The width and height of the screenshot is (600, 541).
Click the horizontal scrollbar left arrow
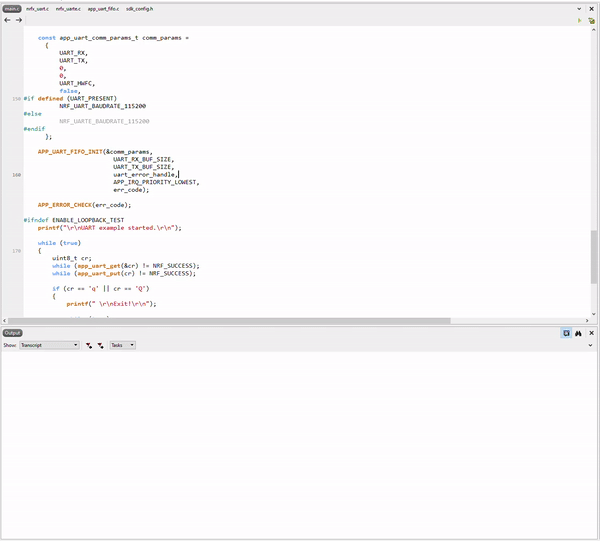pyautogui.click(x=5, y=321)
